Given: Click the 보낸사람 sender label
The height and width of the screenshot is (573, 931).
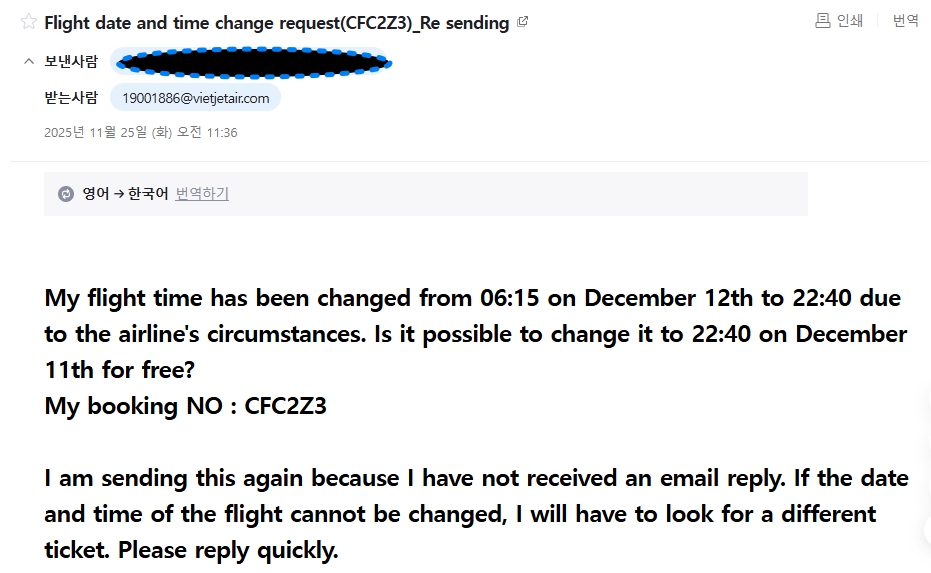Looking at the screenshot, I should (x=71, y=62).
